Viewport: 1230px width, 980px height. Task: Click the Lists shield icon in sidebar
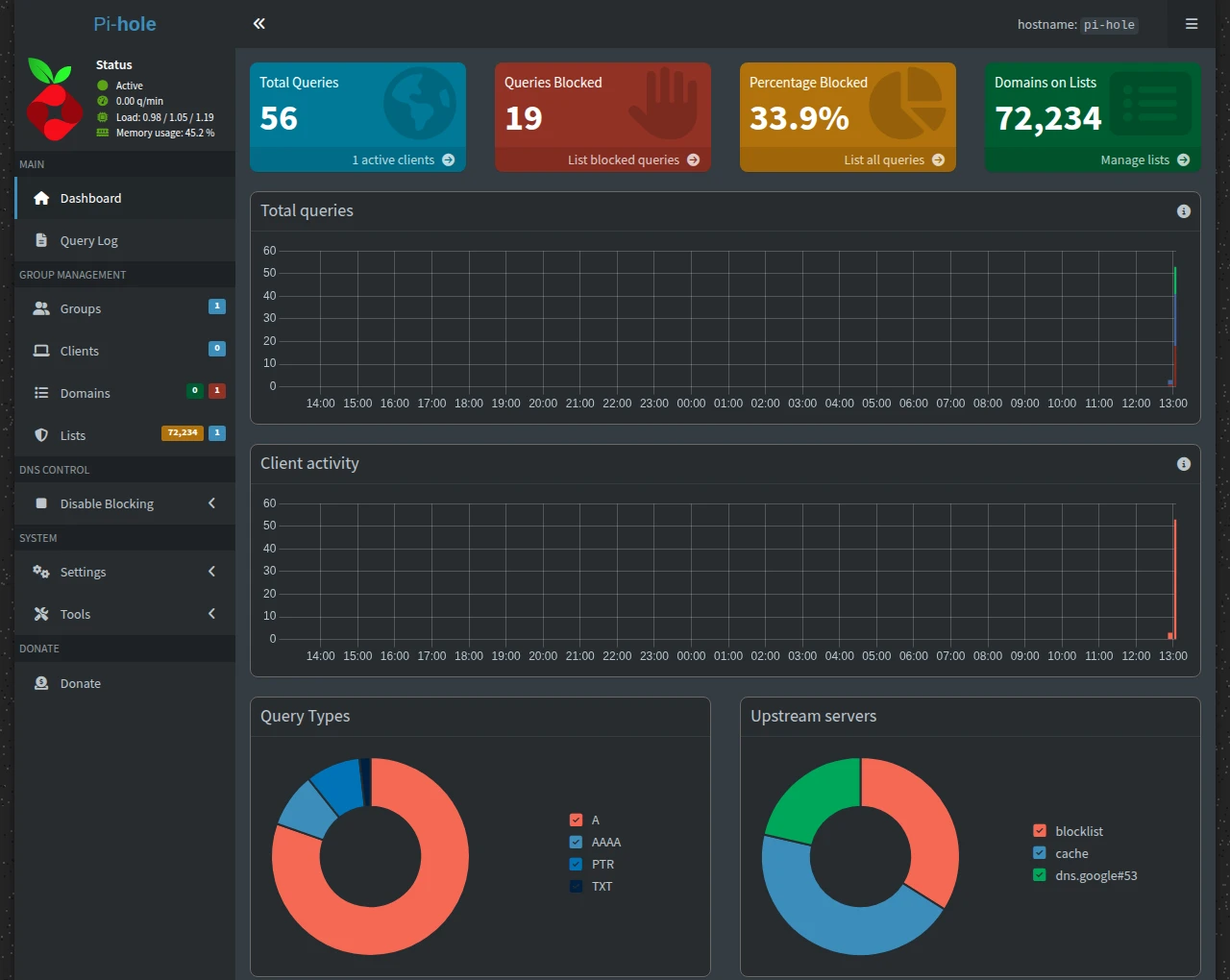click(x=41, y=435)
